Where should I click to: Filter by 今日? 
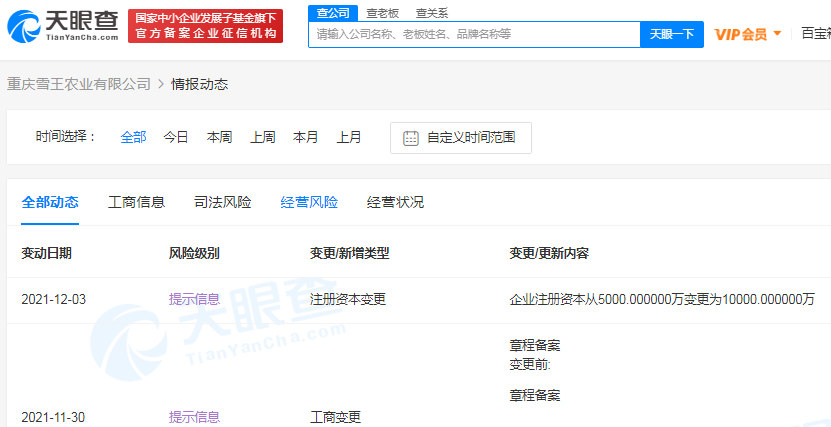coord(176,138)
